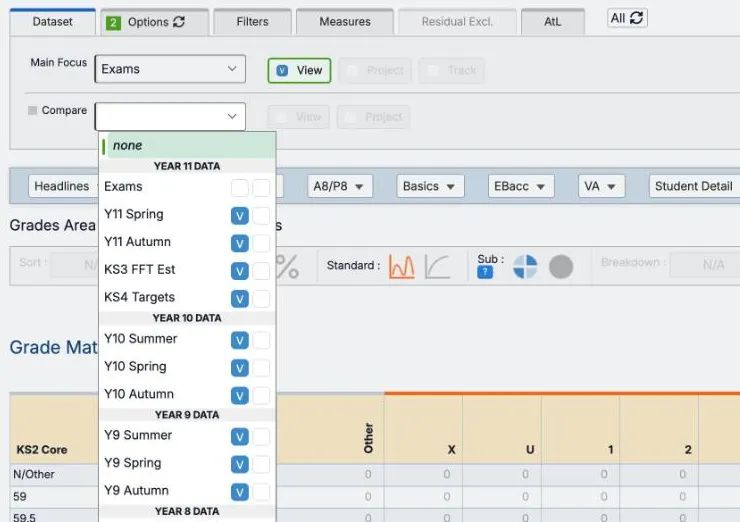Tick the empty project box for Y9 Summer
Image resolution: width=740 pixels, height=522 pixels.
pos(261,437)
